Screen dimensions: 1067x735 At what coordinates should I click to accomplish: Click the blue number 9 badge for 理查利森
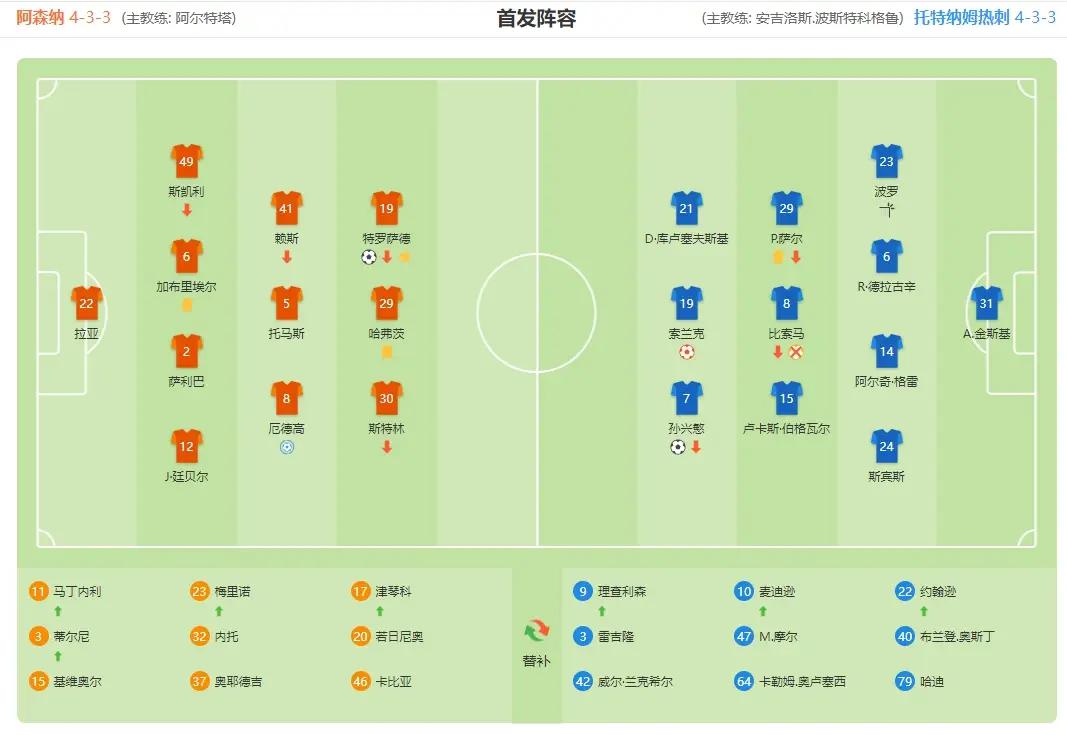tap(582, 591)
